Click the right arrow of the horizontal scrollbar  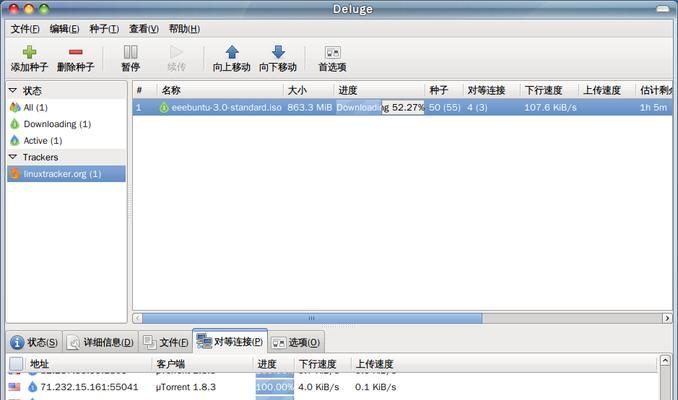coord(667,318)
